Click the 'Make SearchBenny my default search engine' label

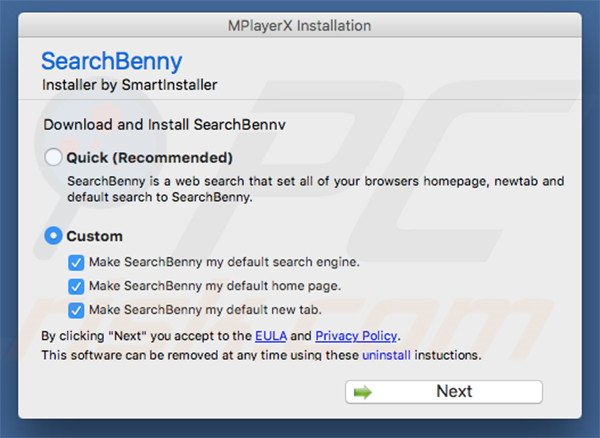point(223,263)
